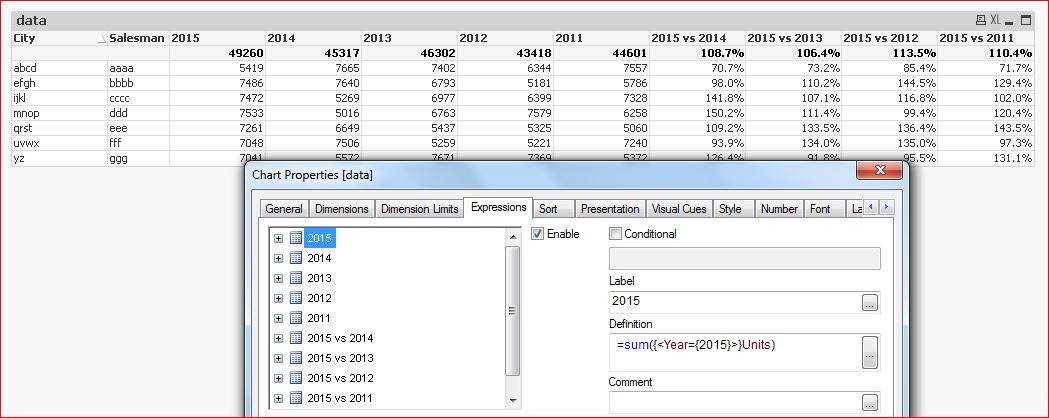Uncheck the Enable checkbox

coord(537,234)
